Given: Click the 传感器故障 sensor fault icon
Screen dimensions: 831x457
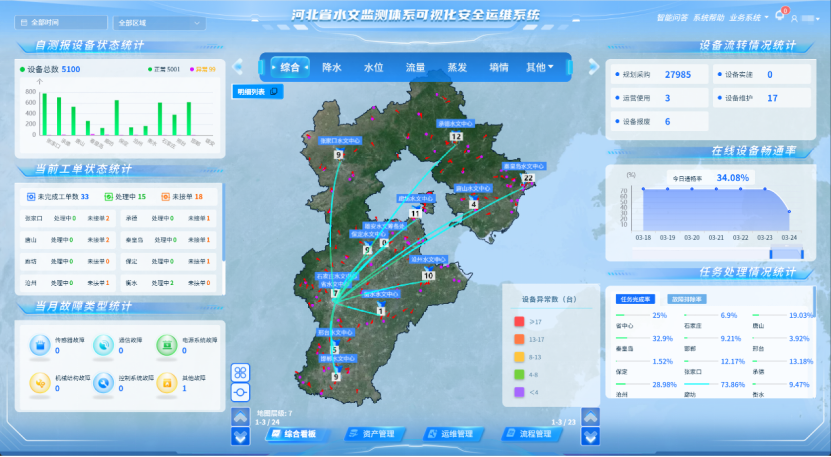Looking at the screenshot, I should [x=38, y=344].
